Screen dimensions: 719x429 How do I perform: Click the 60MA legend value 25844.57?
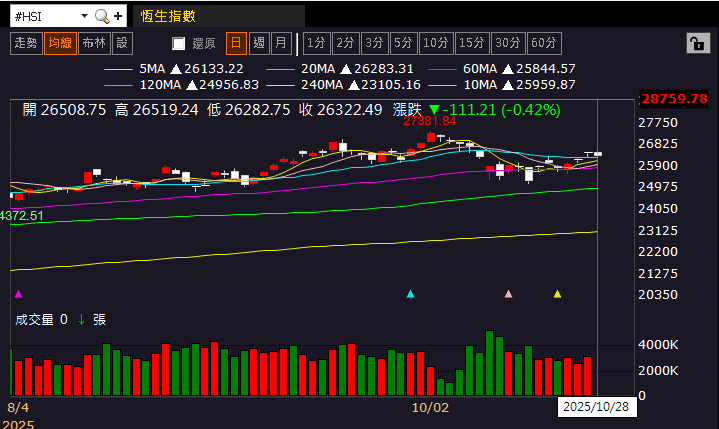pyautogui.click(x=546, y=69)
